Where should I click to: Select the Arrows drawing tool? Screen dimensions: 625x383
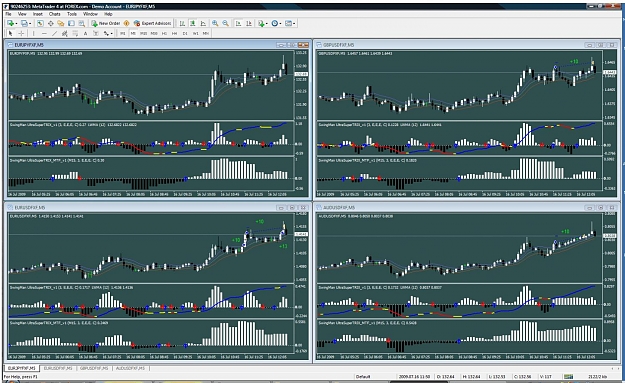click(x=106, y=33)
